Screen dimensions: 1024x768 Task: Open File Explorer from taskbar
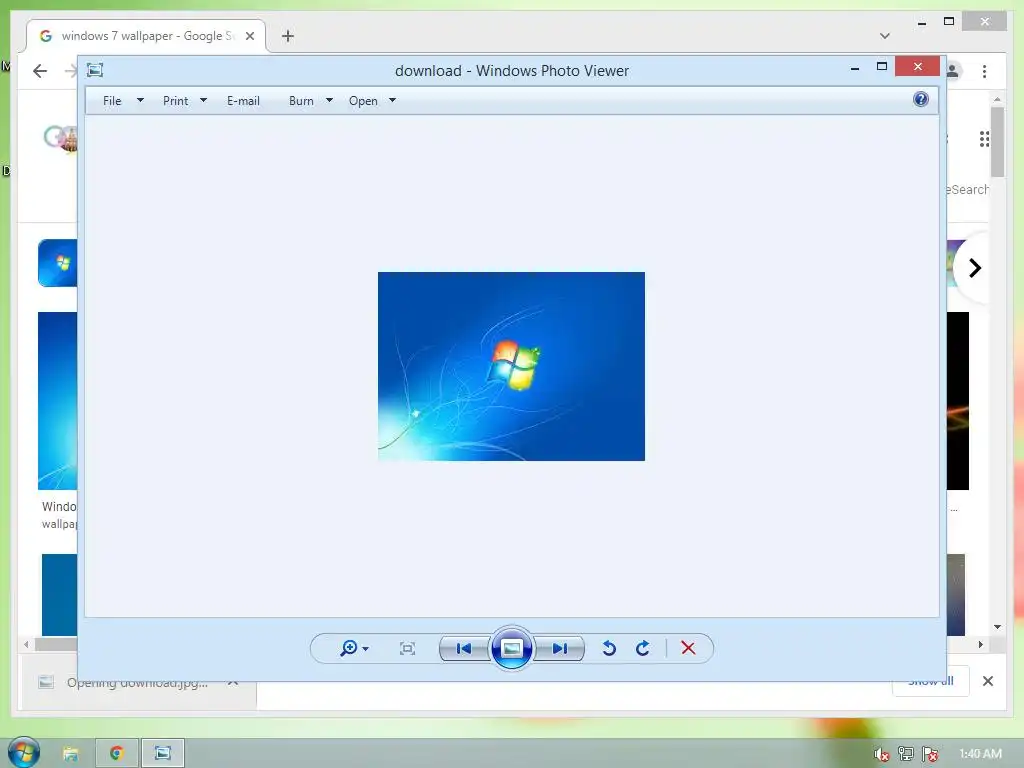pos(70,754)
